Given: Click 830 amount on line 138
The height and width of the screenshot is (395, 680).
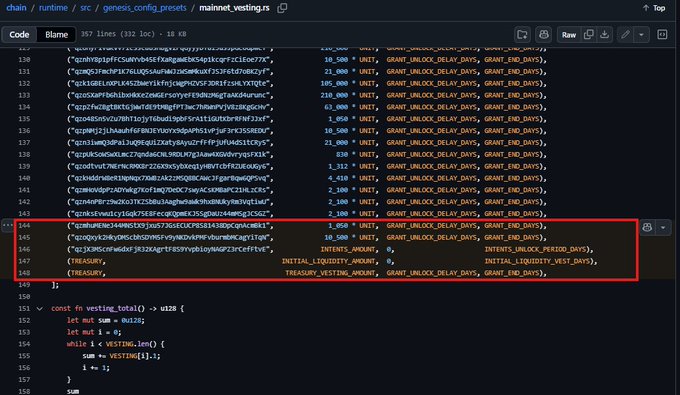Looking at the screenshot, I should [x=342, y=154].
